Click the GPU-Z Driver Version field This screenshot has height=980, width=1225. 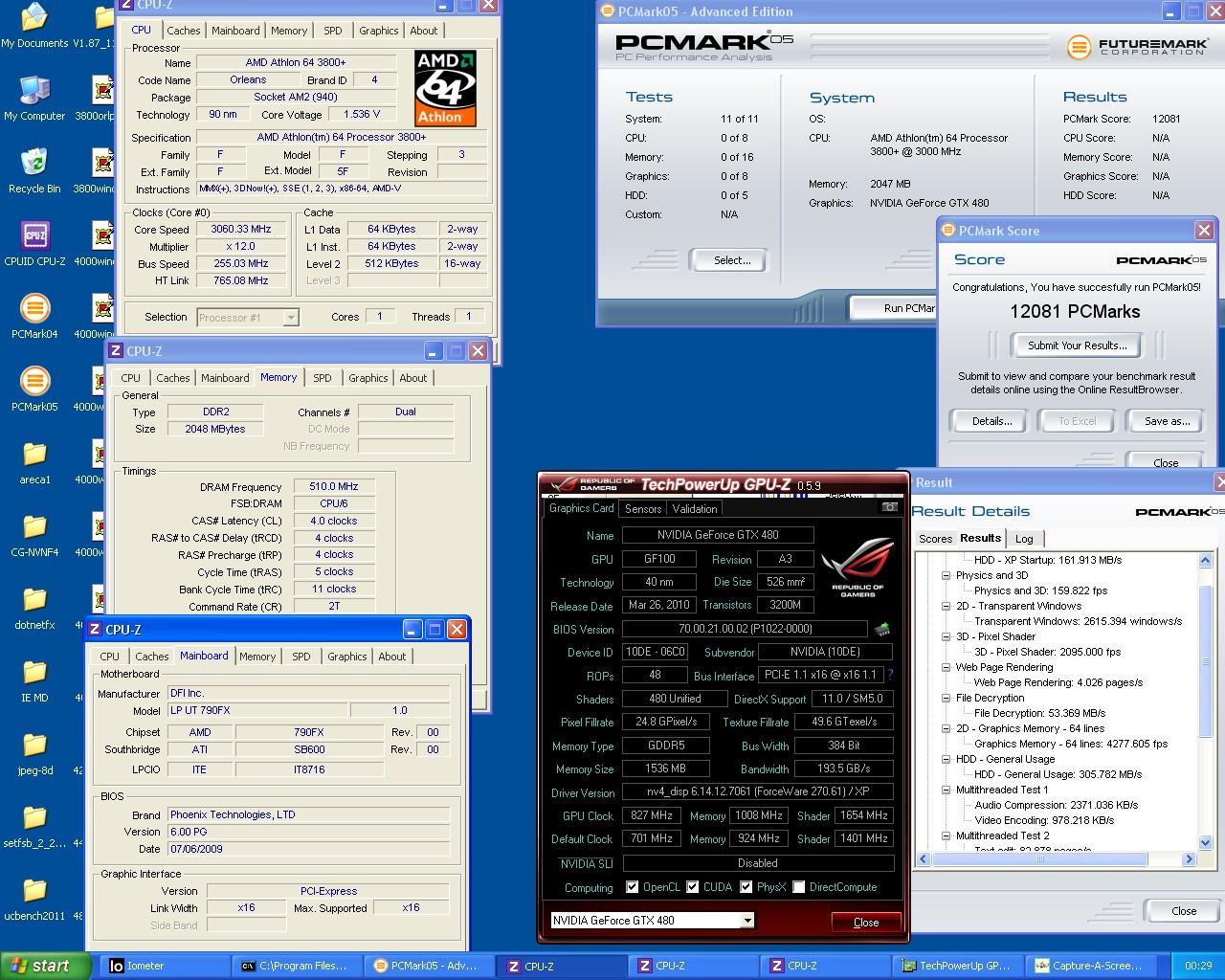pos(757,792)
